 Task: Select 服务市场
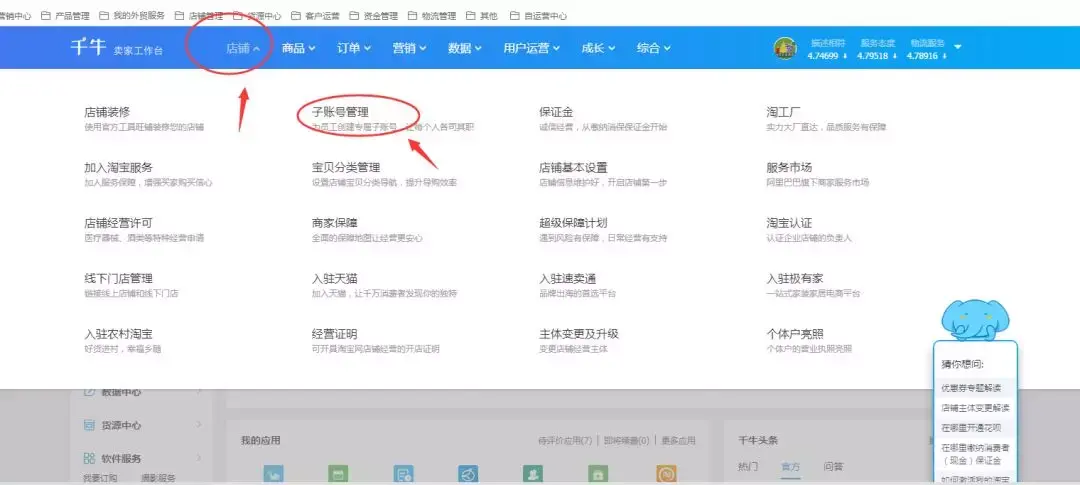click(x=789, y=167)
